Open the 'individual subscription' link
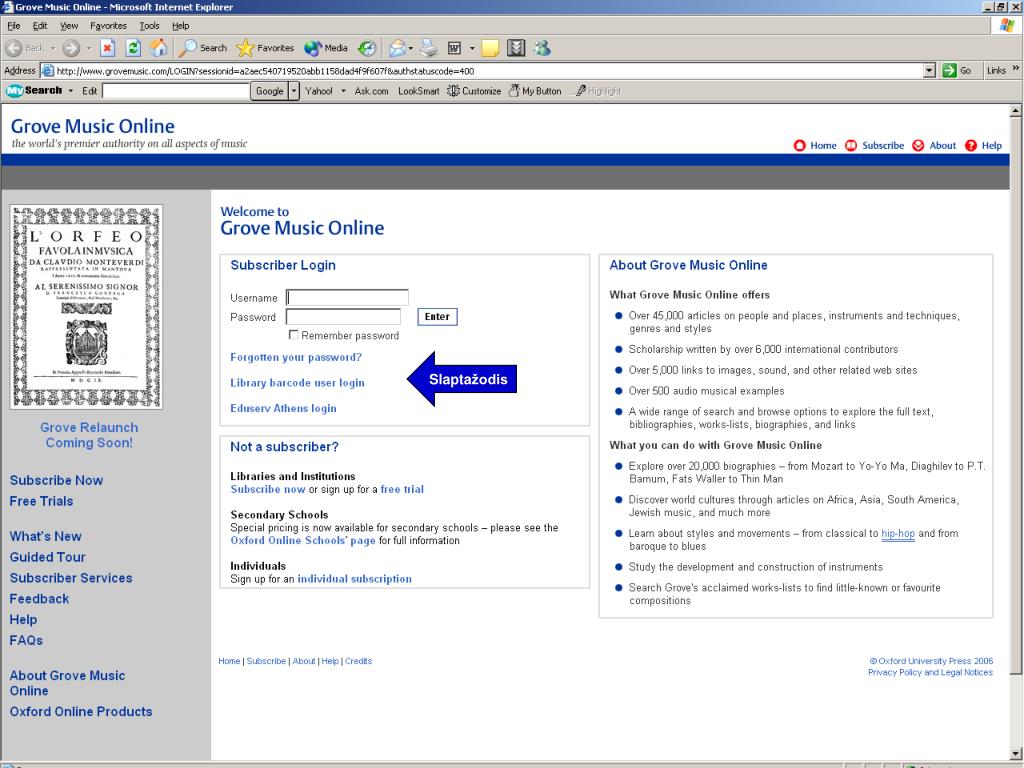 [355, 579]
